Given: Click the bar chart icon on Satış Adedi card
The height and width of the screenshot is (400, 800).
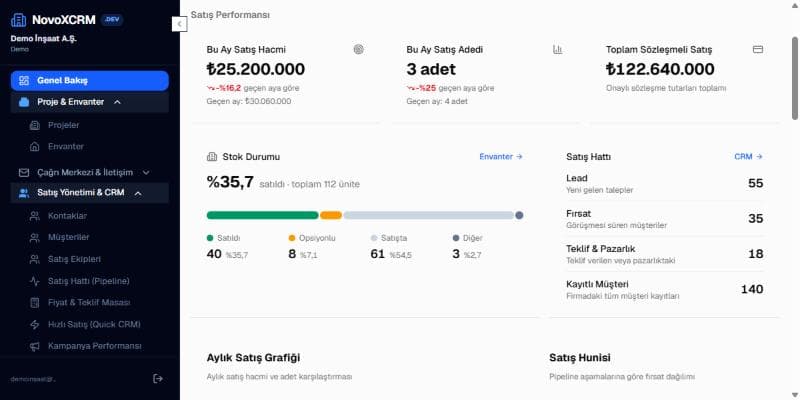Looking at the screenshot, I should click(x=558, y=49).
